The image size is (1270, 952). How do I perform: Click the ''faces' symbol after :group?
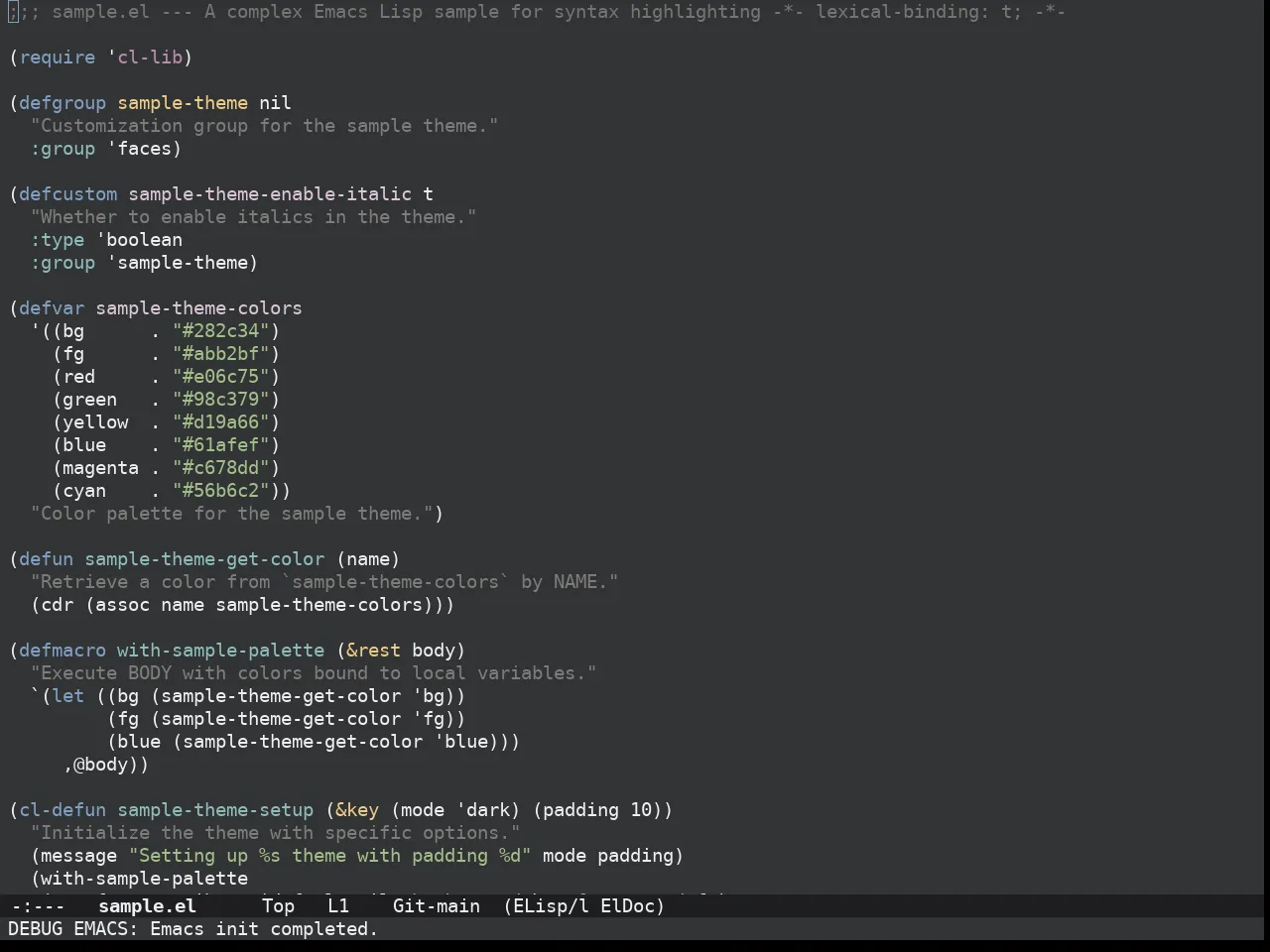pyautogui.click(x=139, y=149)
